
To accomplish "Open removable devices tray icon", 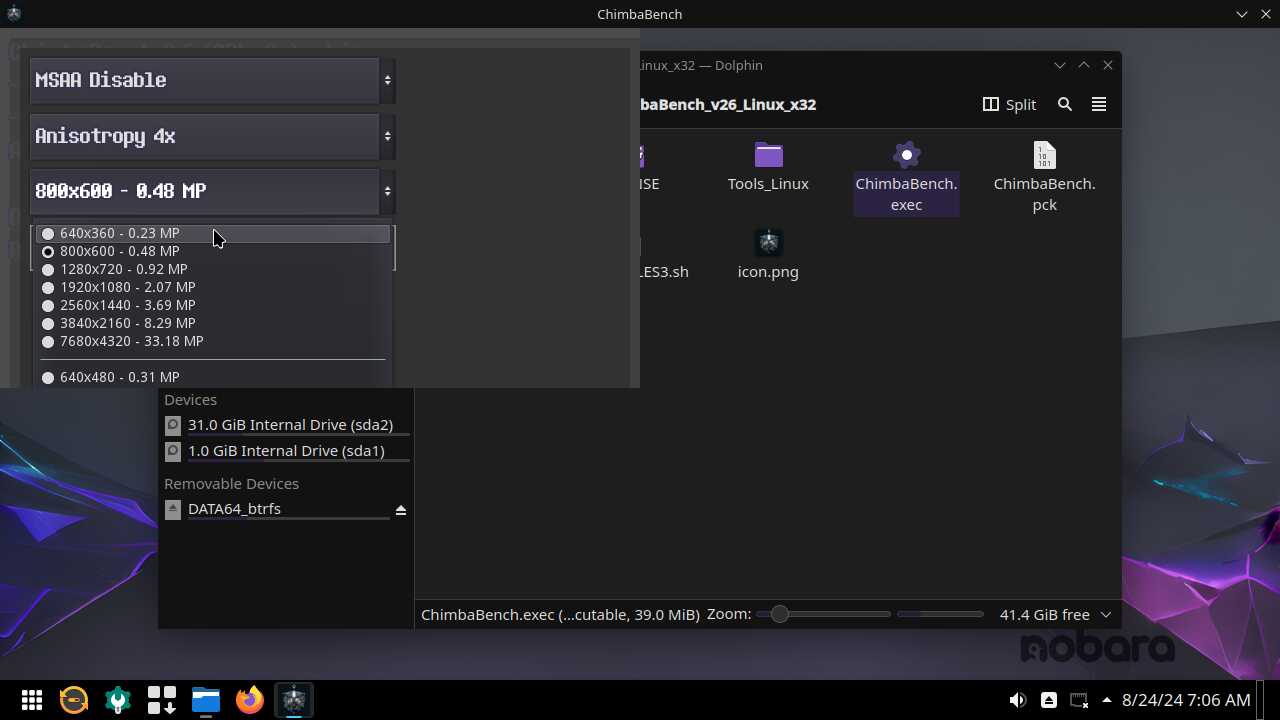I will coord(1049,700).
